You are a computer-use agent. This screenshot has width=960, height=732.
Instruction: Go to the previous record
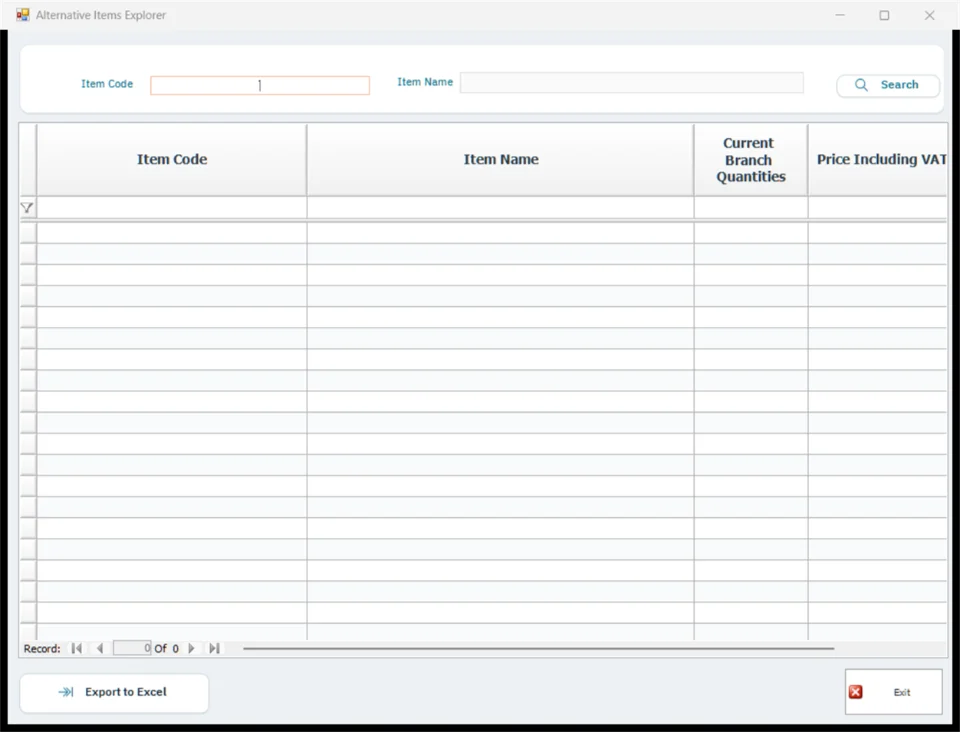pos(100,648)
